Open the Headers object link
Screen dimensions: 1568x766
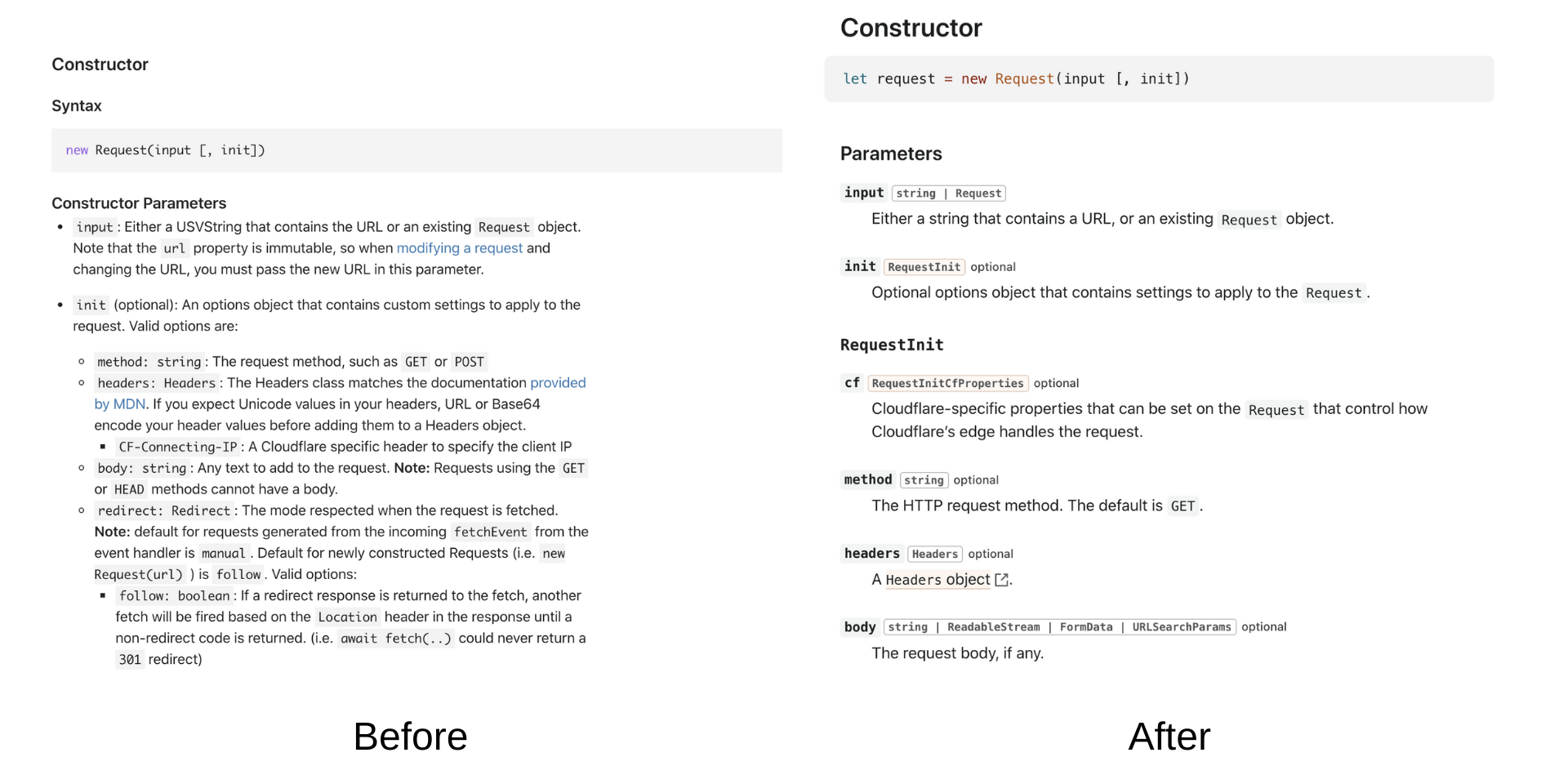tap(938, 580)
